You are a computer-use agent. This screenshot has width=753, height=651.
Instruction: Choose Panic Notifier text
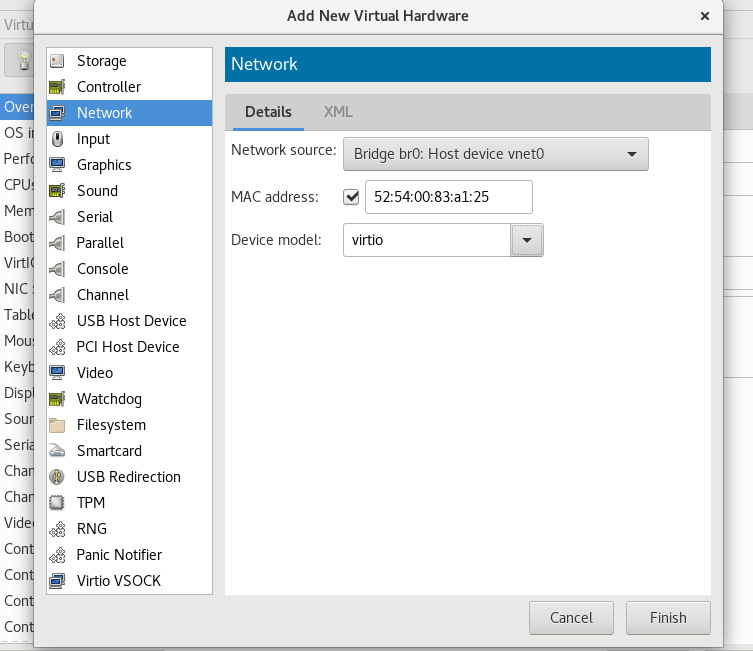click(120, 555)
